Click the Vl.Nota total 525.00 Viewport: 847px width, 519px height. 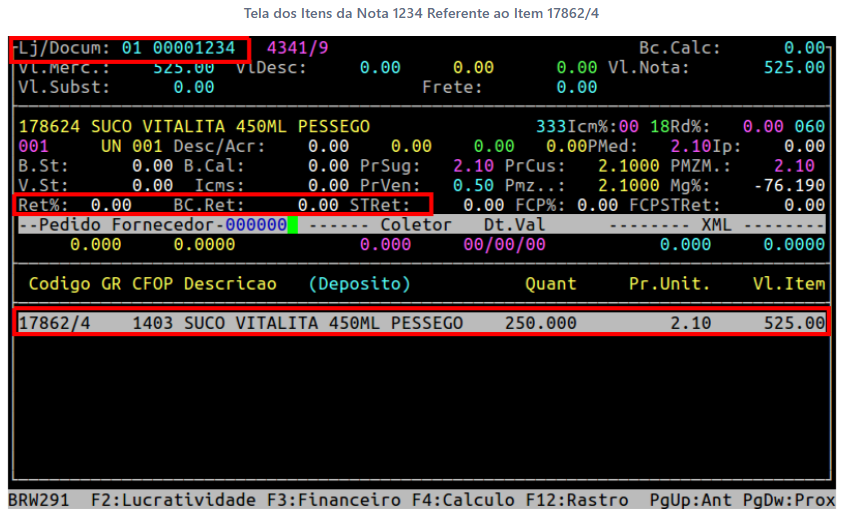click(x=794, y=68)
